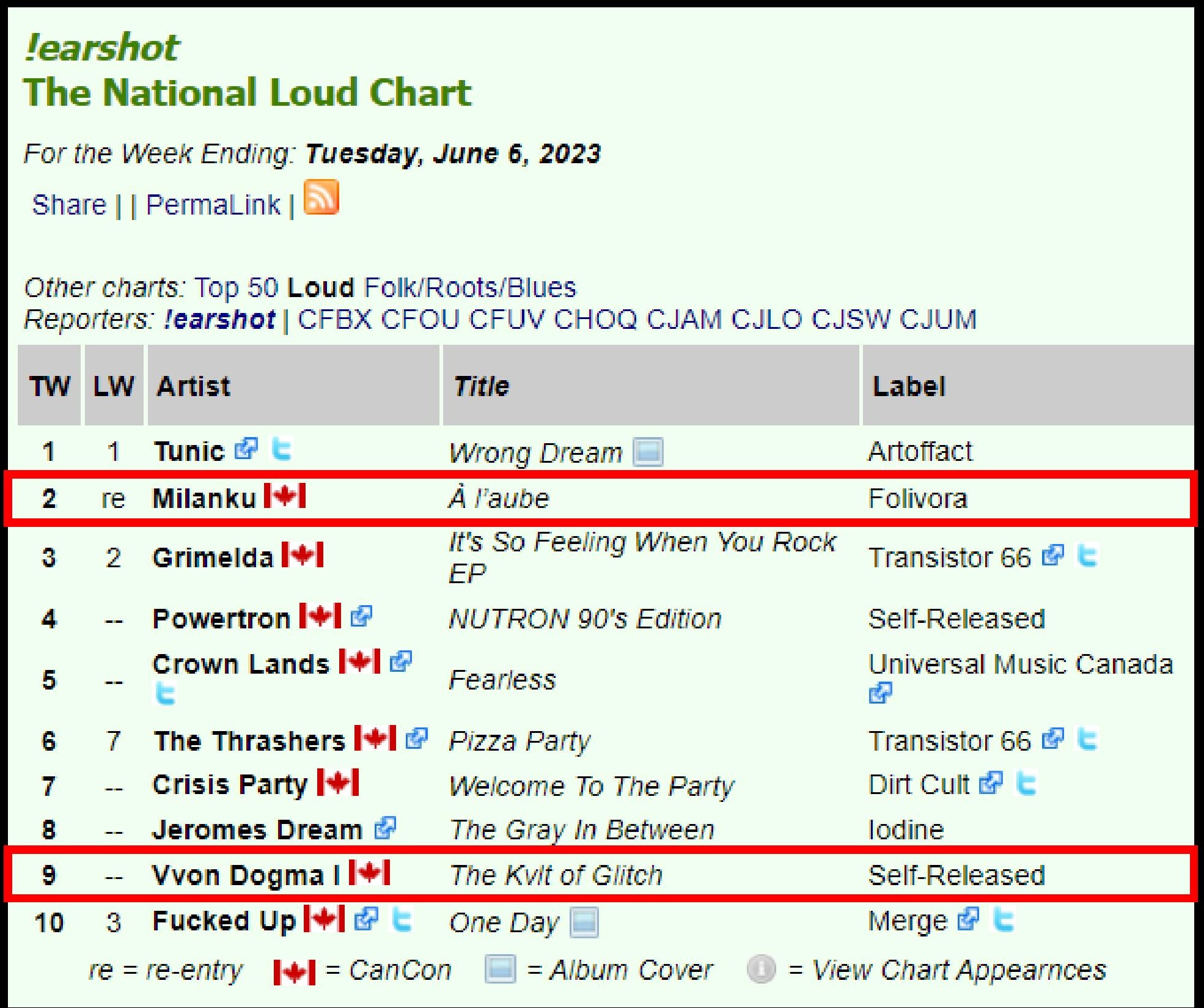This screenshot has height=1008, width=1204.
Task: Click the Twitter icon next to Tunic
Action: (281, 449)
